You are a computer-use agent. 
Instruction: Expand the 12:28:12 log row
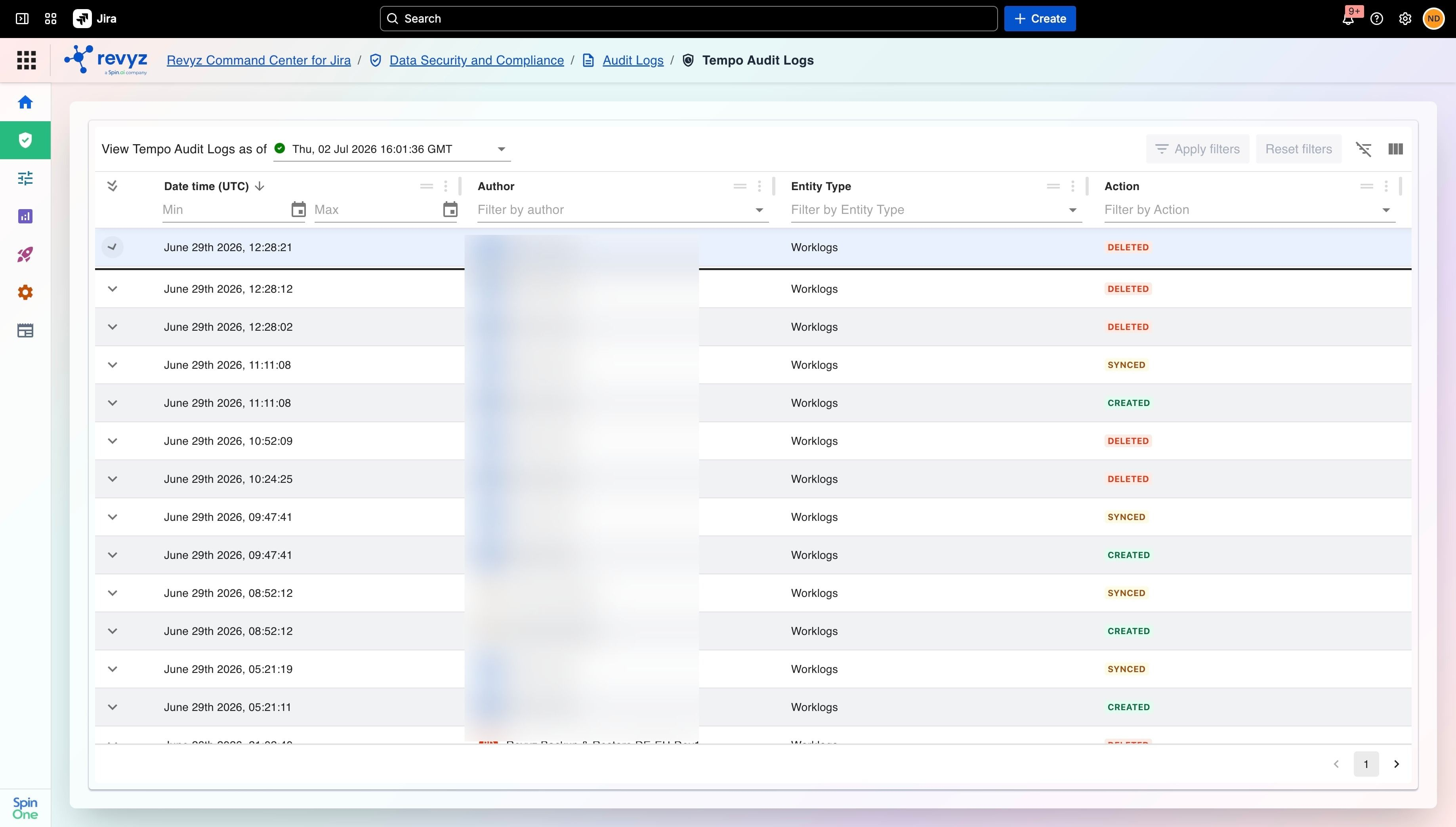tap(113, 289)
